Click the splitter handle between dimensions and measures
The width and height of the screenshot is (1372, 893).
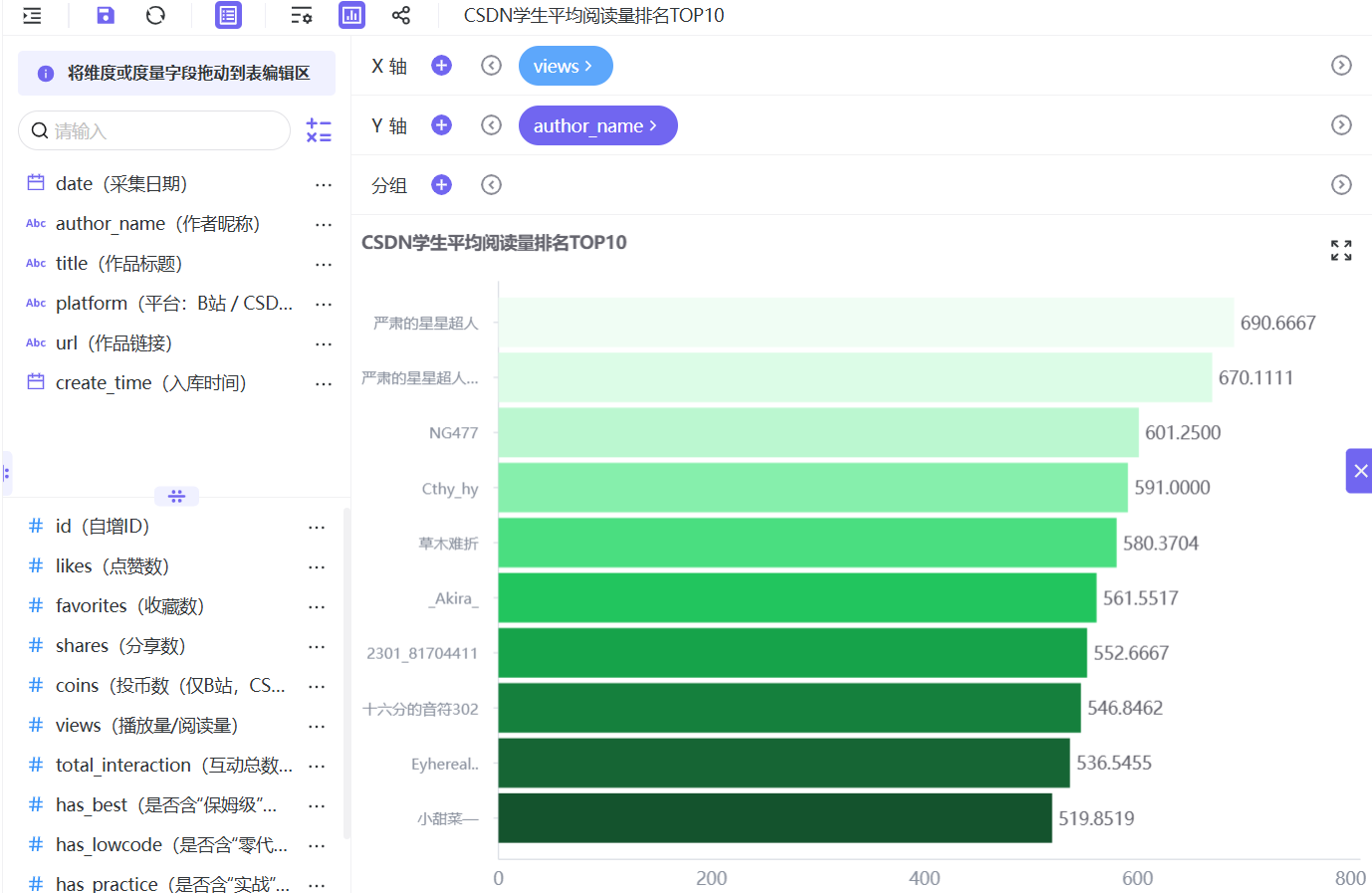pyautogui.click(x=176, y=496)
